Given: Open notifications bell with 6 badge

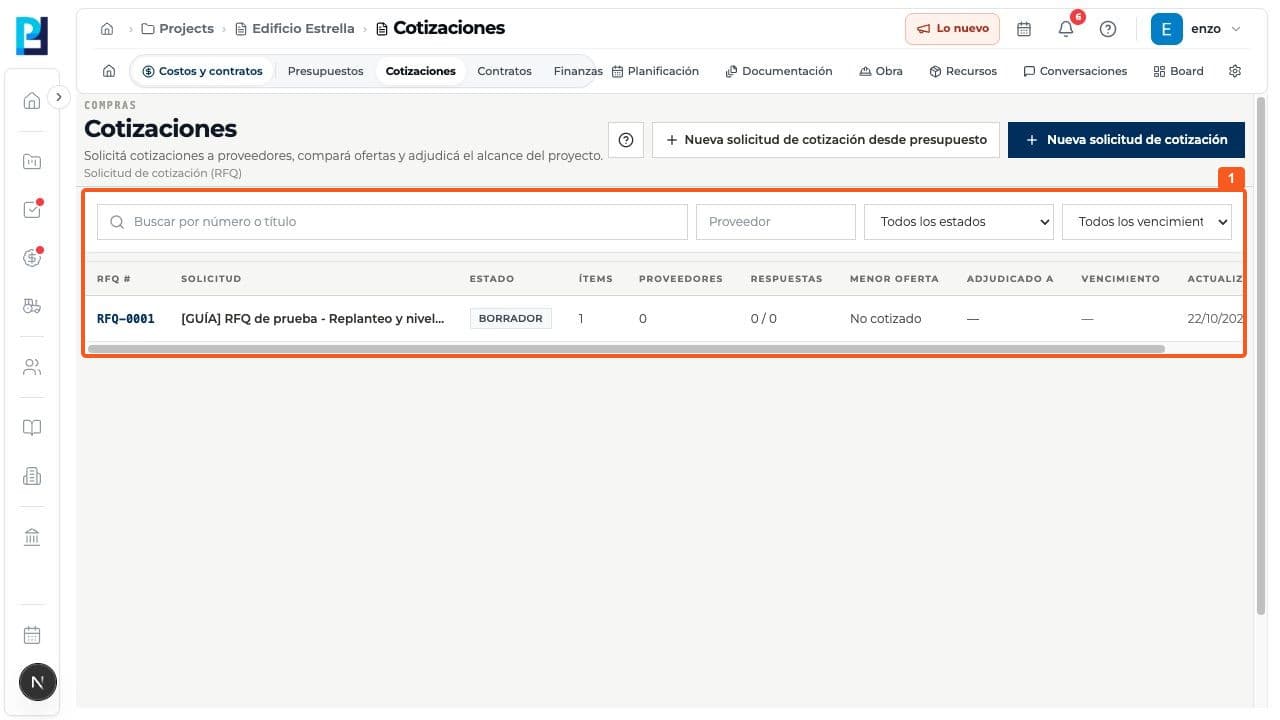Looking at the screenshot, I should (x=1066, y=29).
